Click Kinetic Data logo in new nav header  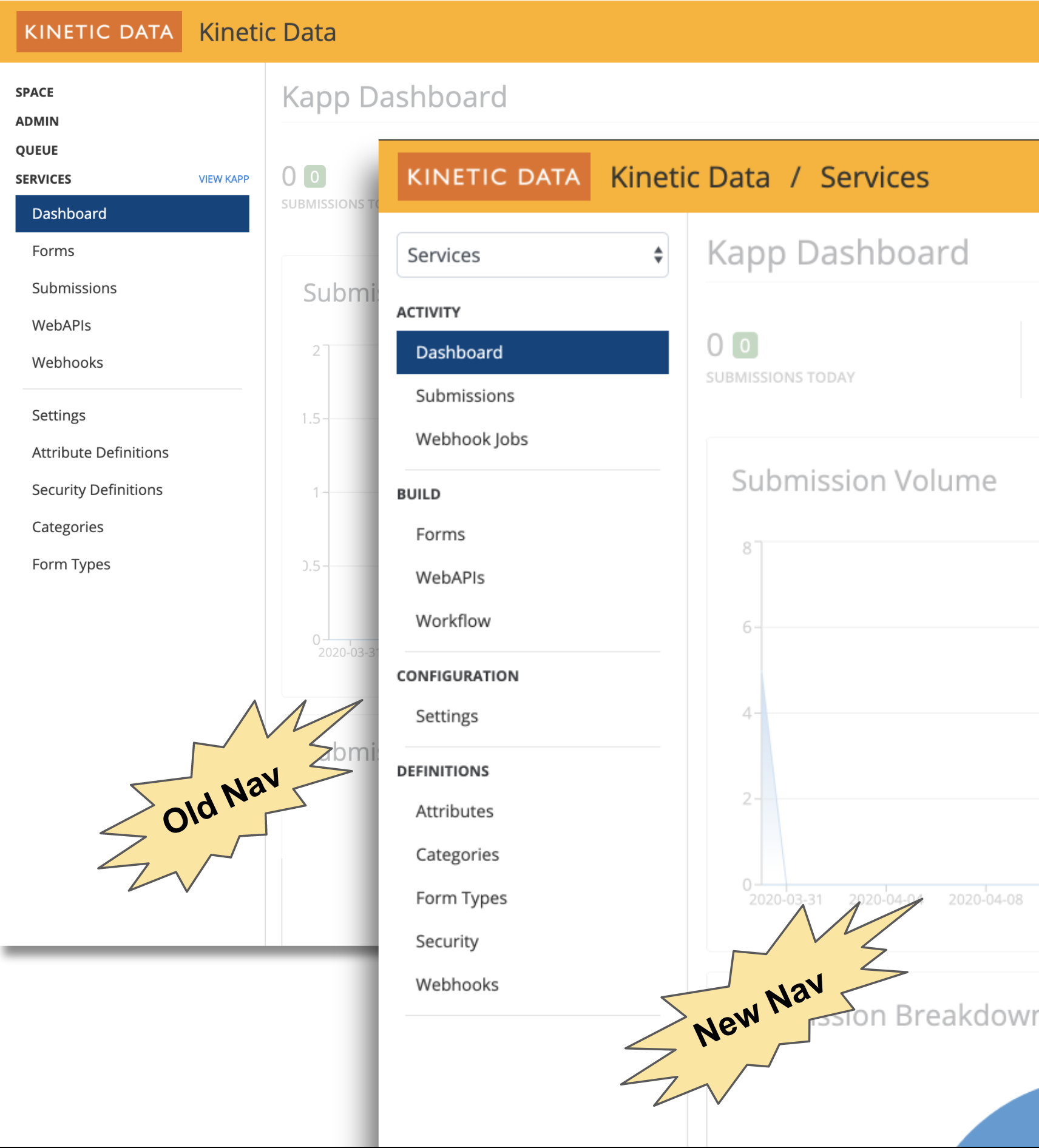494,177
